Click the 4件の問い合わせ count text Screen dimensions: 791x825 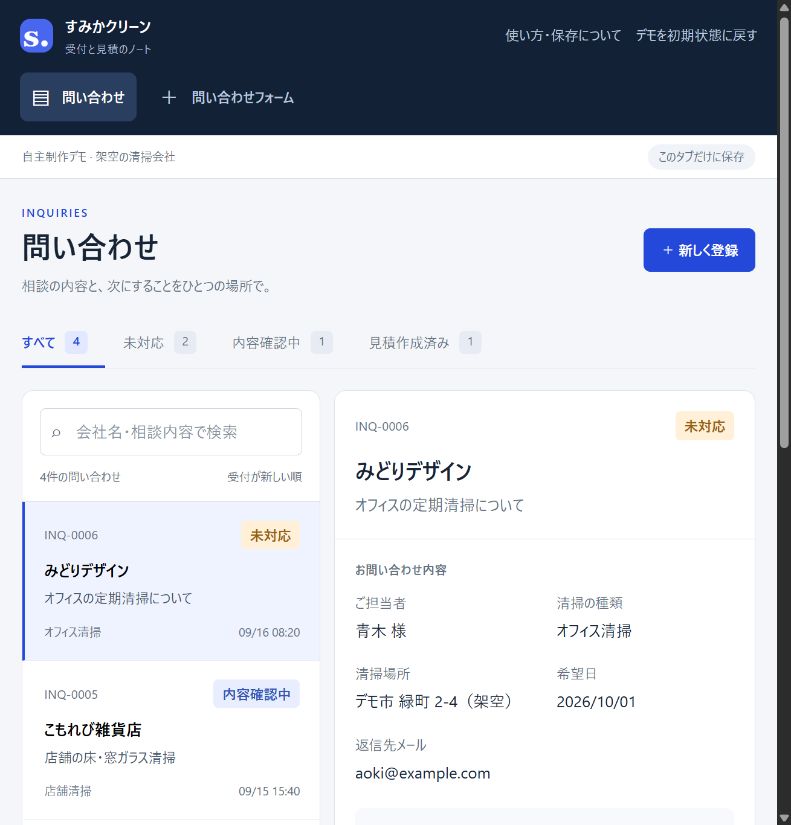click(x=80, y=477)
